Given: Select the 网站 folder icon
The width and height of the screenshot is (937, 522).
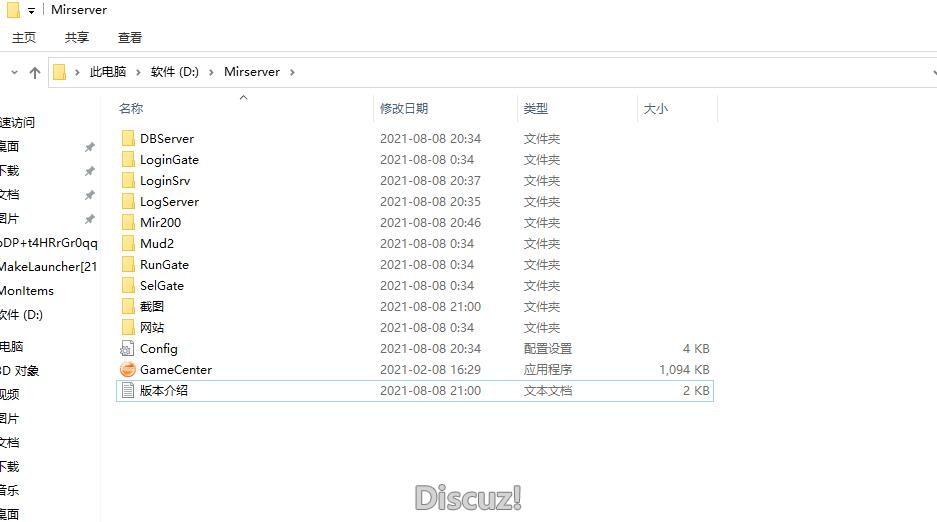Looking at the screenshot, I should 128,327.
